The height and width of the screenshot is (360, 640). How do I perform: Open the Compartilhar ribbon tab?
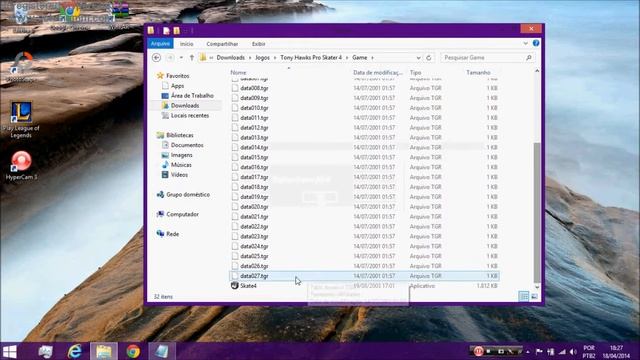[x=222, y=43]
